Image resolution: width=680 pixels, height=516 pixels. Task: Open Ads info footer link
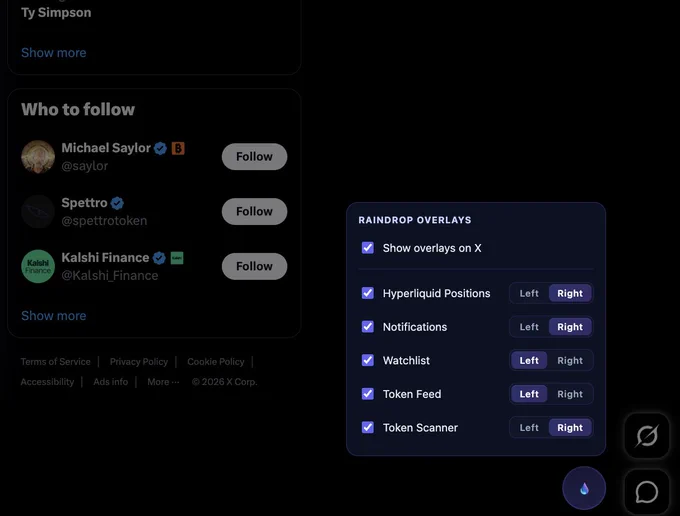tap(111, 382)
